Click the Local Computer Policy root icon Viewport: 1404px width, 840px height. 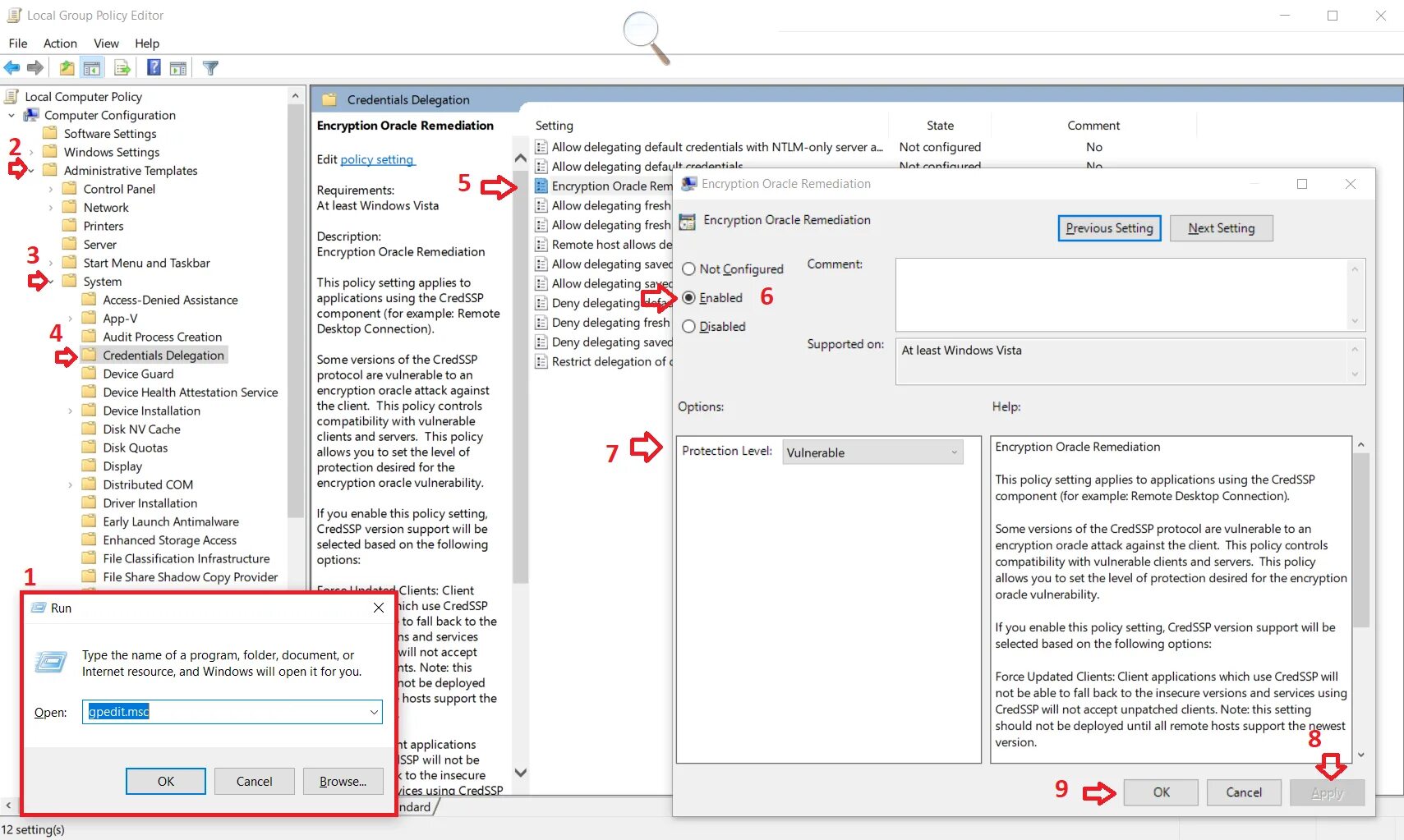click(12, 96)
